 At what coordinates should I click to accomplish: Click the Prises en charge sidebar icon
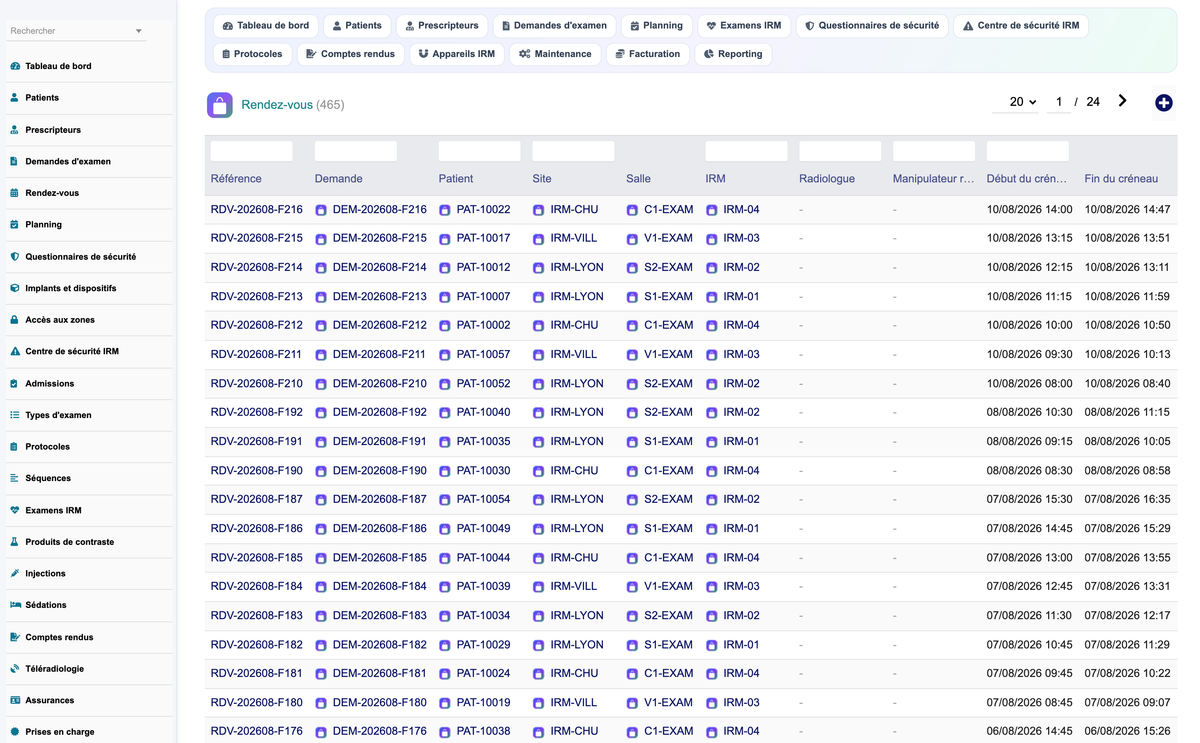click(15, 732)
